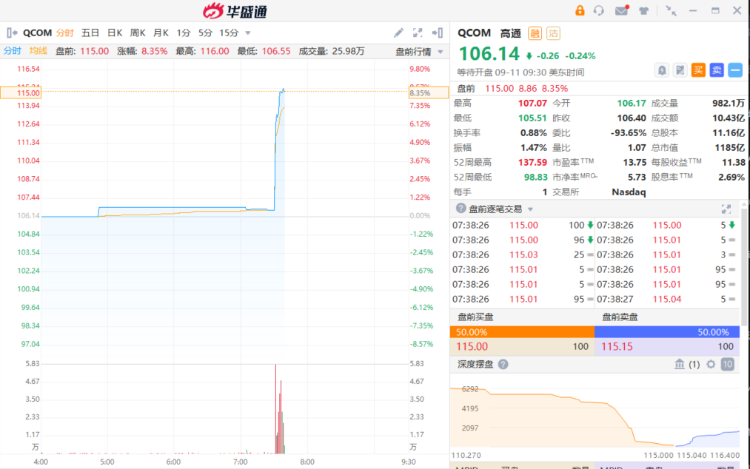
Task: Switch chart to 15分 fifteen-minute tab
Action: (x=229, y=33)
